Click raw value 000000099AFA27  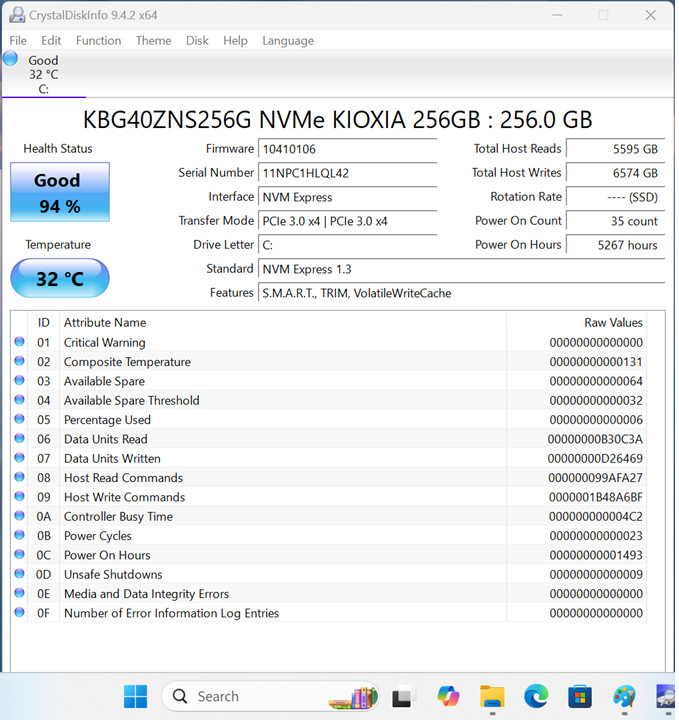click(595, 478)
